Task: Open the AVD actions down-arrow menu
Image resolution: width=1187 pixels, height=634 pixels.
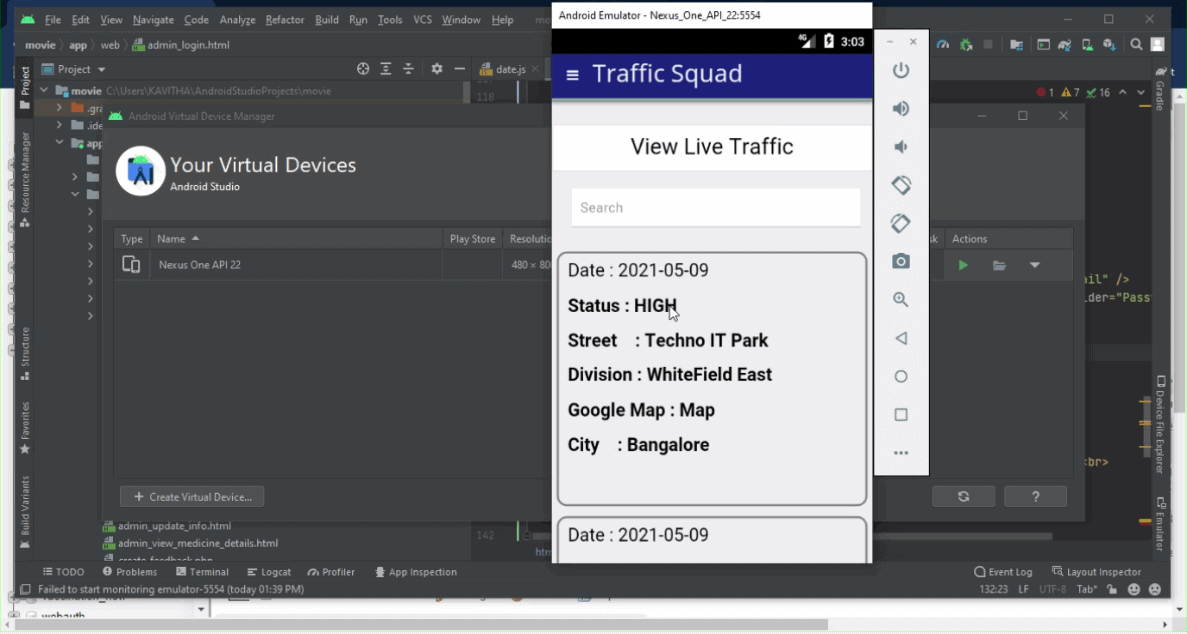Action: coord(1035,265)
